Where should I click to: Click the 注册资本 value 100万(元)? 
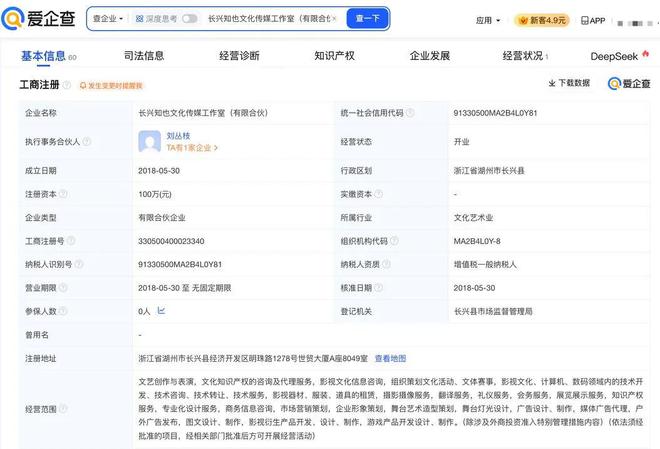[155, 194]
